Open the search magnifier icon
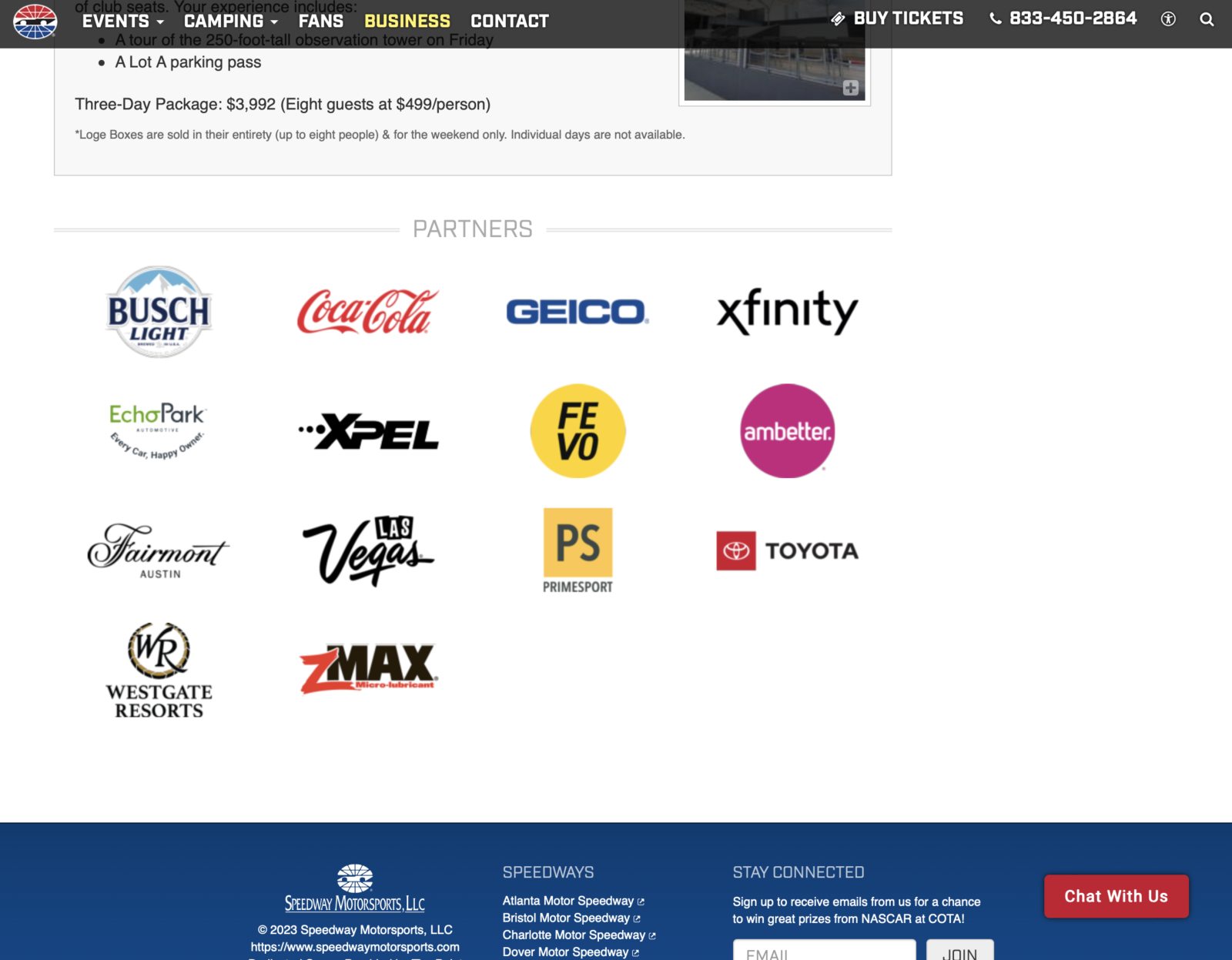 (1207, 20)
